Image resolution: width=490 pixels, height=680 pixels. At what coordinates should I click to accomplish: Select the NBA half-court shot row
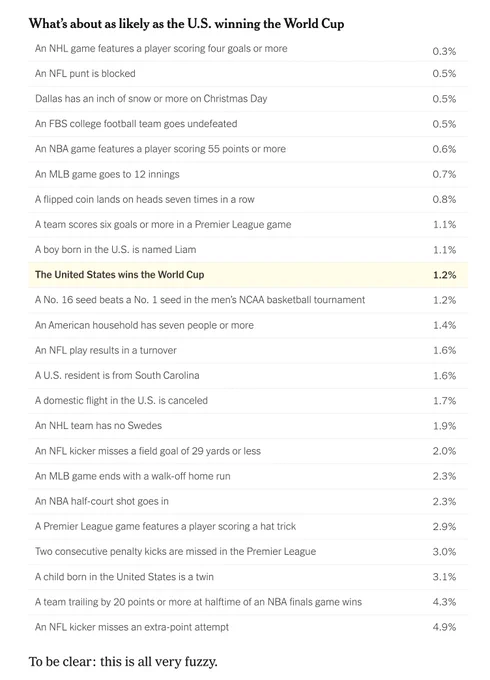pos(248,501)
